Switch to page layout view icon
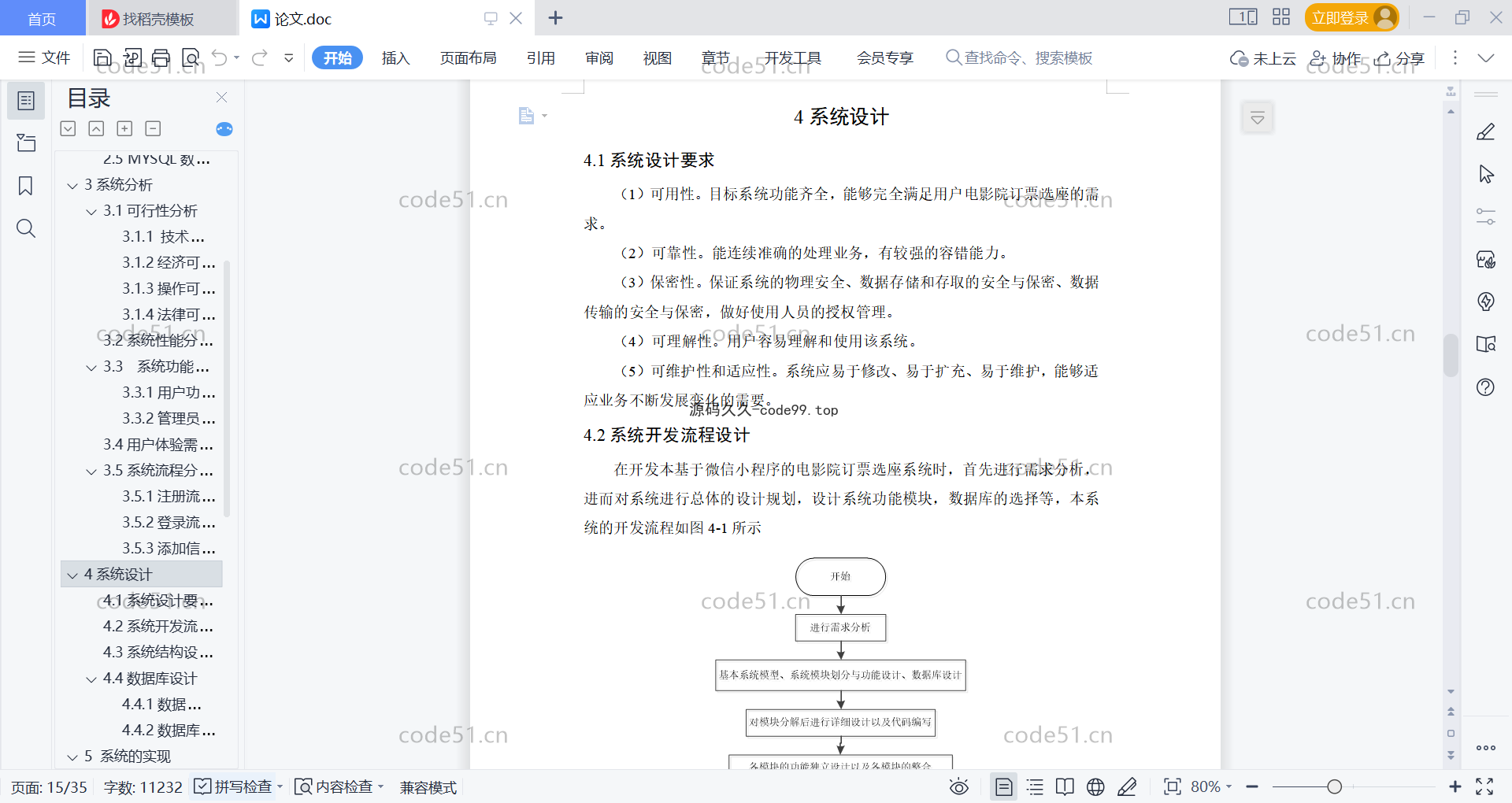 point(1004,786)
